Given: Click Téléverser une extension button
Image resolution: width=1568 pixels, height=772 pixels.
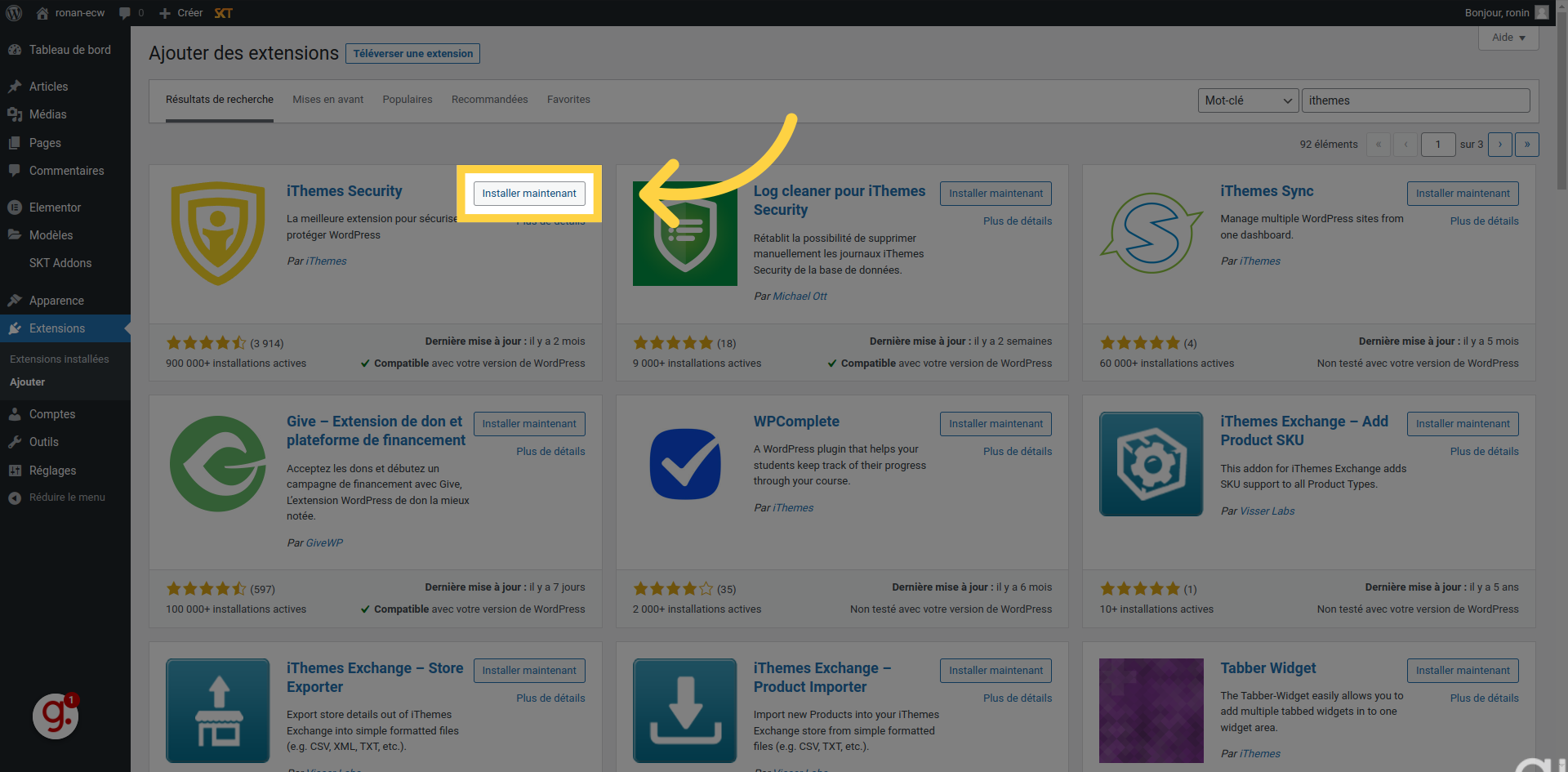Looking at the screenshot, I should (412, 54).
